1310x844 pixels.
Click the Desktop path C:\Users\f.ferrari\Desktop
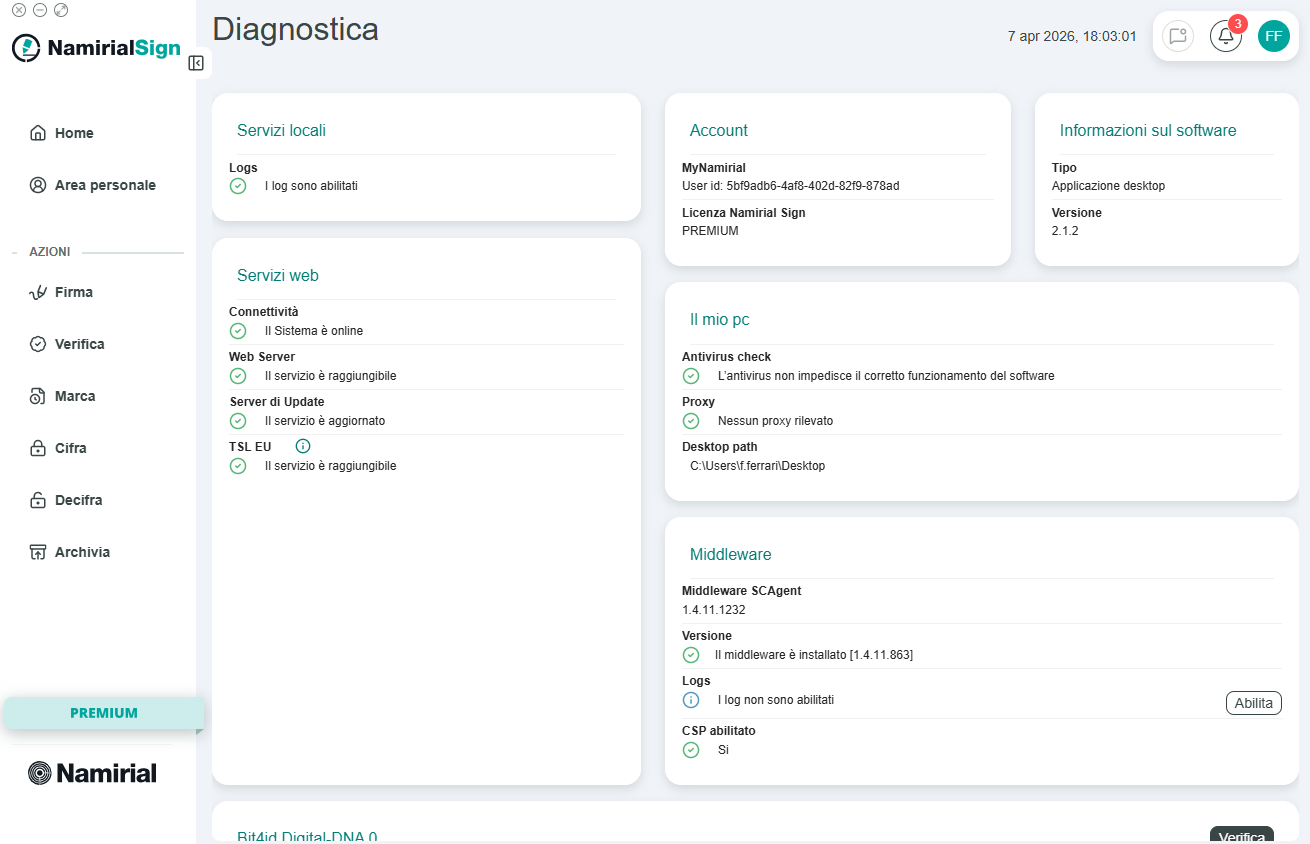click(757, 466)
